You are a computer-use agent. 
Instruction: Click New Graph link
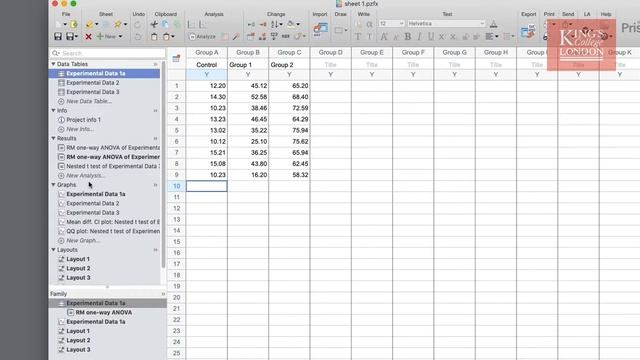pos(83,240)
